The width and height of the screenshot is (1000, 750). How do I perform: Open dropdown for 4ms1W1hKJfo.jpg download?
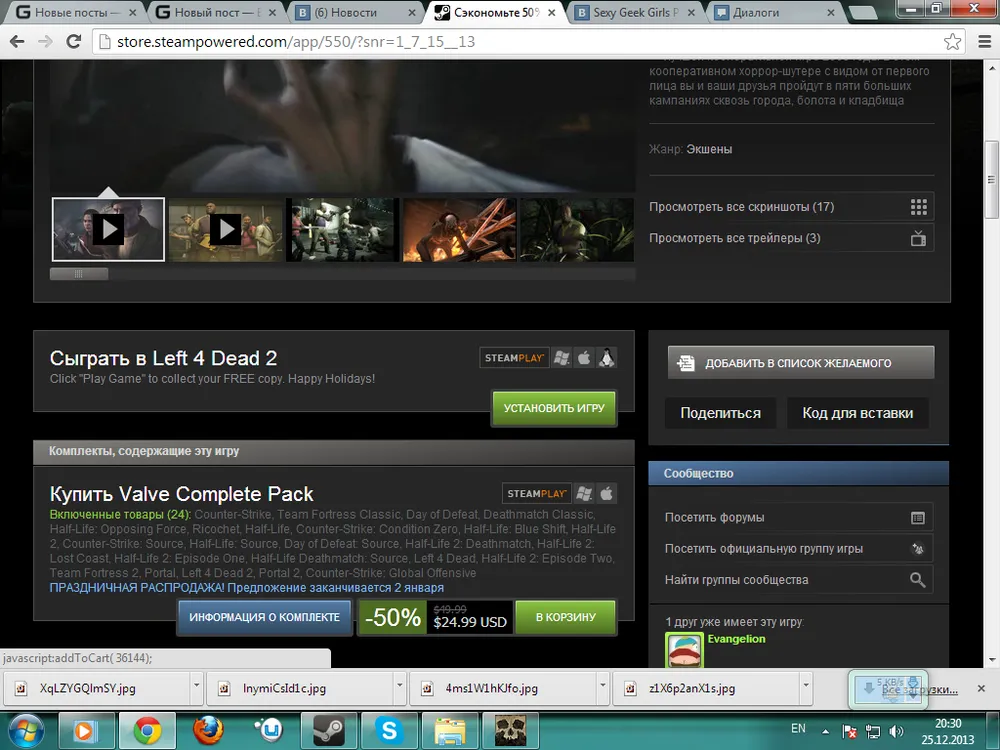602,686
